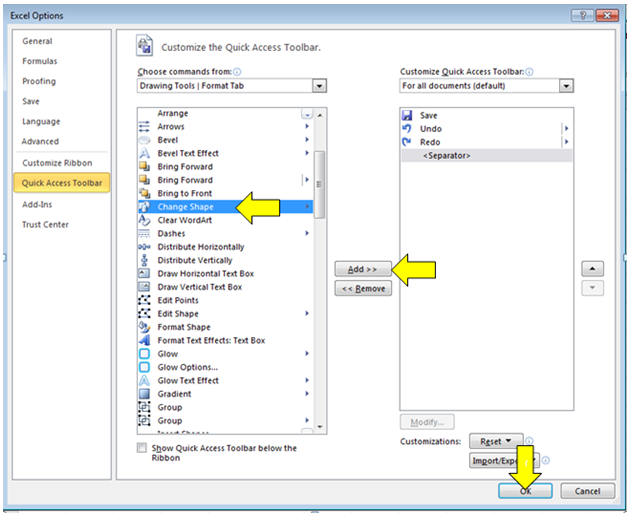Select the Edit Shape icon

[x=144, y=314]
